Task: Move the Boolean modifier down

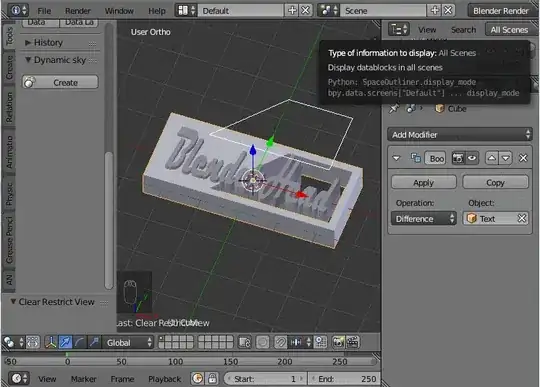Action: (x=506, y=158)
